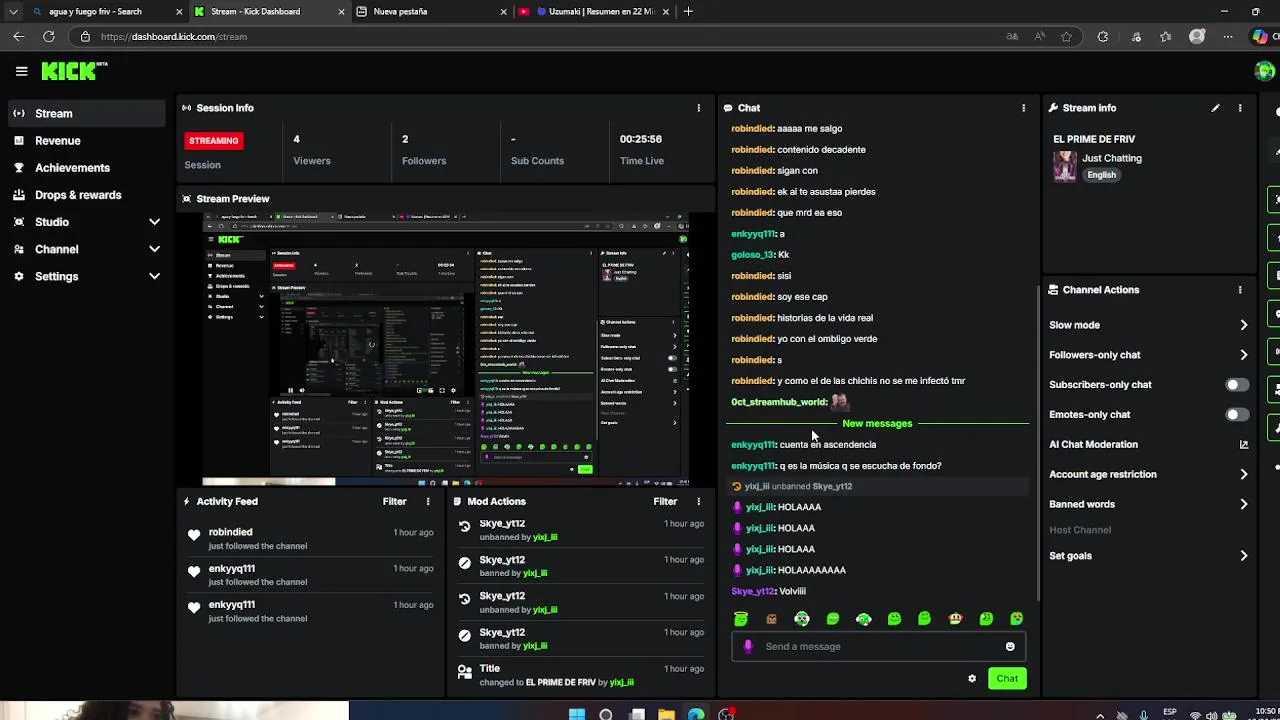1280x720 pixels.
Task: Click the English language tag
Action: [x=1101, y=175]
